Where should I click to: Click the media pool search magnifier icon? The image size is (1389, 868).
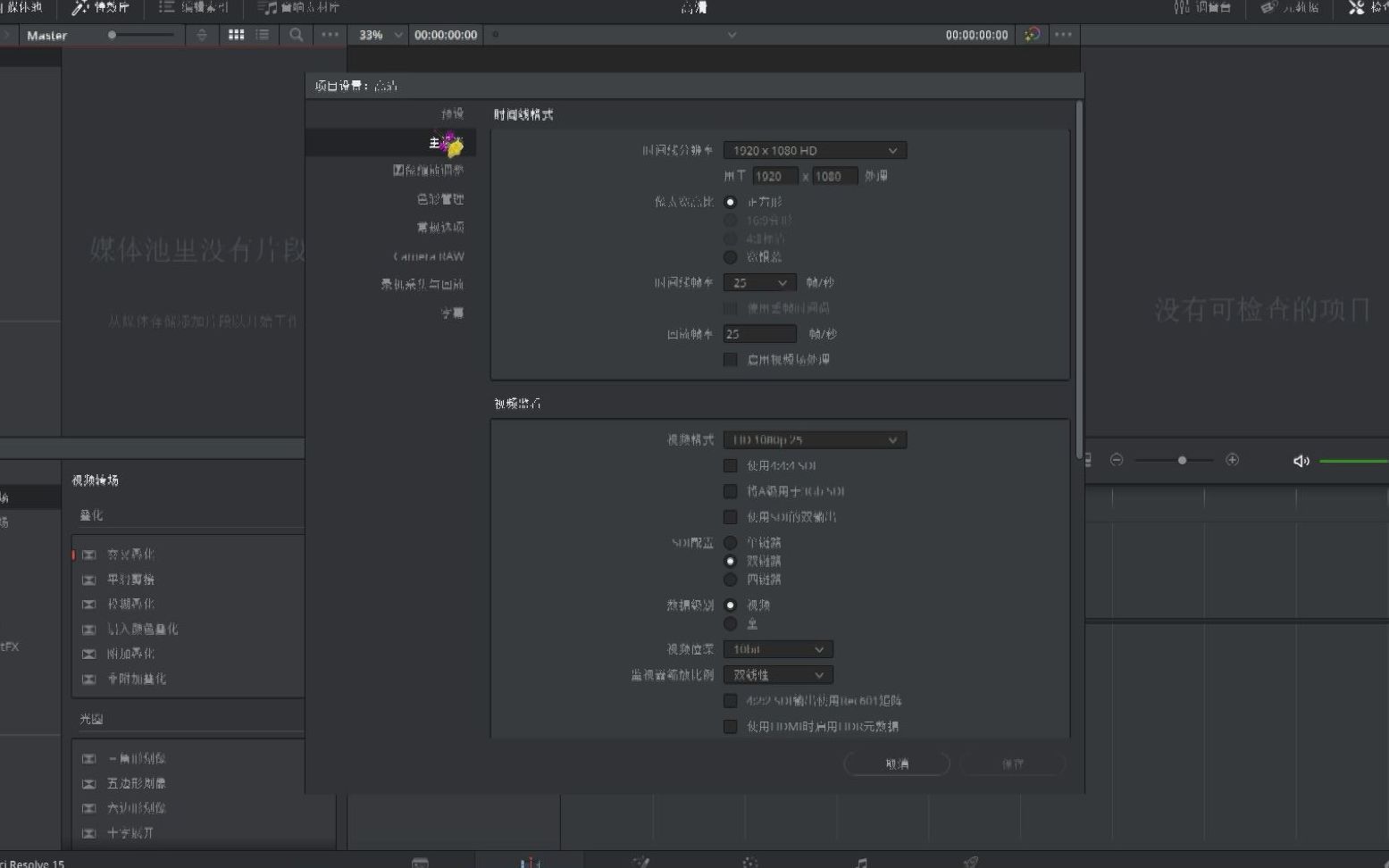click(296, 35)
